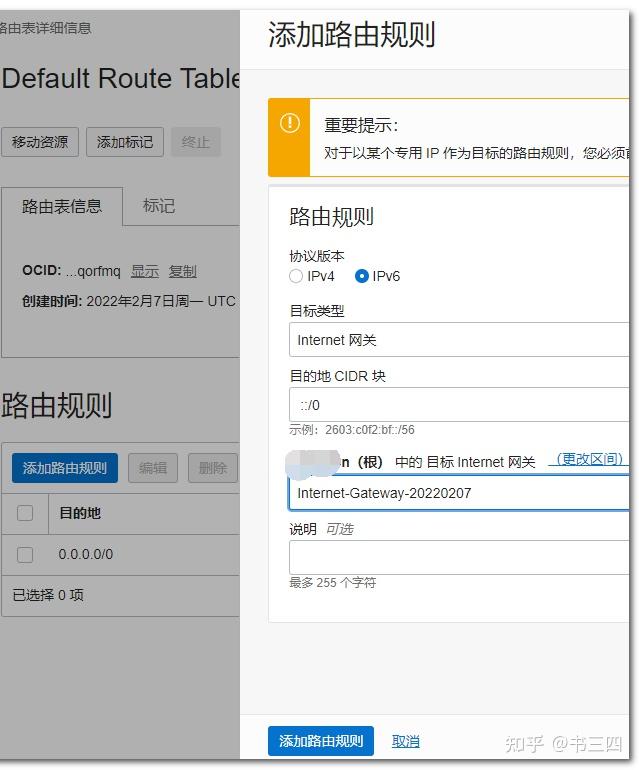
Task: Click the 显示 link next to OCID
Action: coord(145,271)
